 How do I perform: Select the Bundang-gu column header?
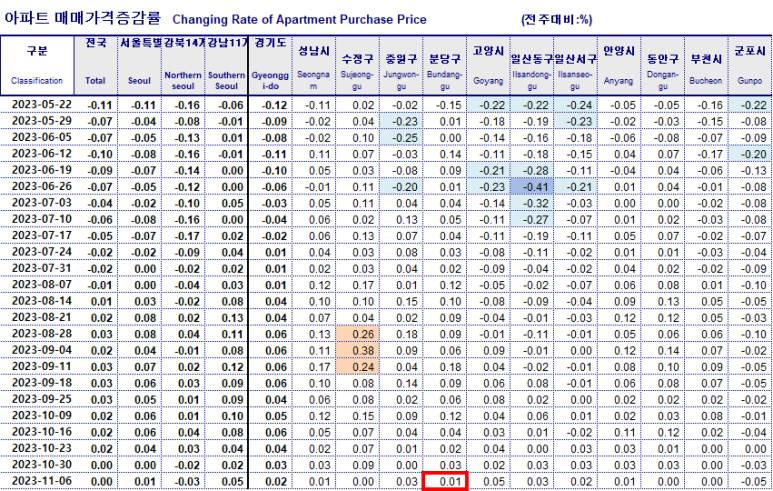click(445, 66)
